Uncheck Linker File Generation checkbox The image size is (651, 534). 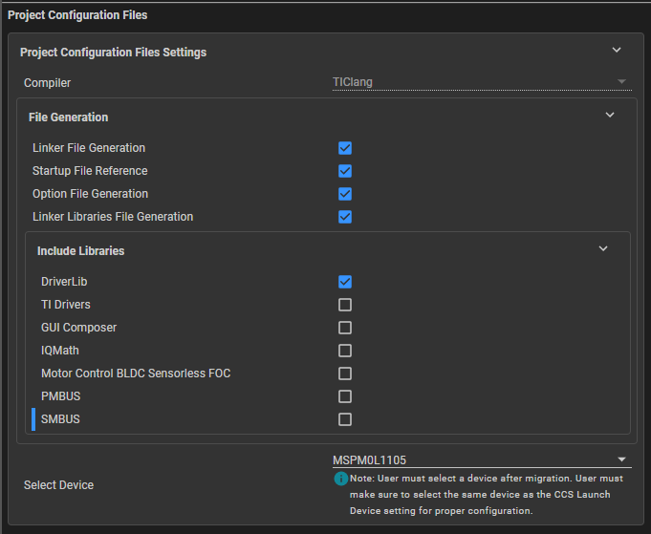point(345,148)
